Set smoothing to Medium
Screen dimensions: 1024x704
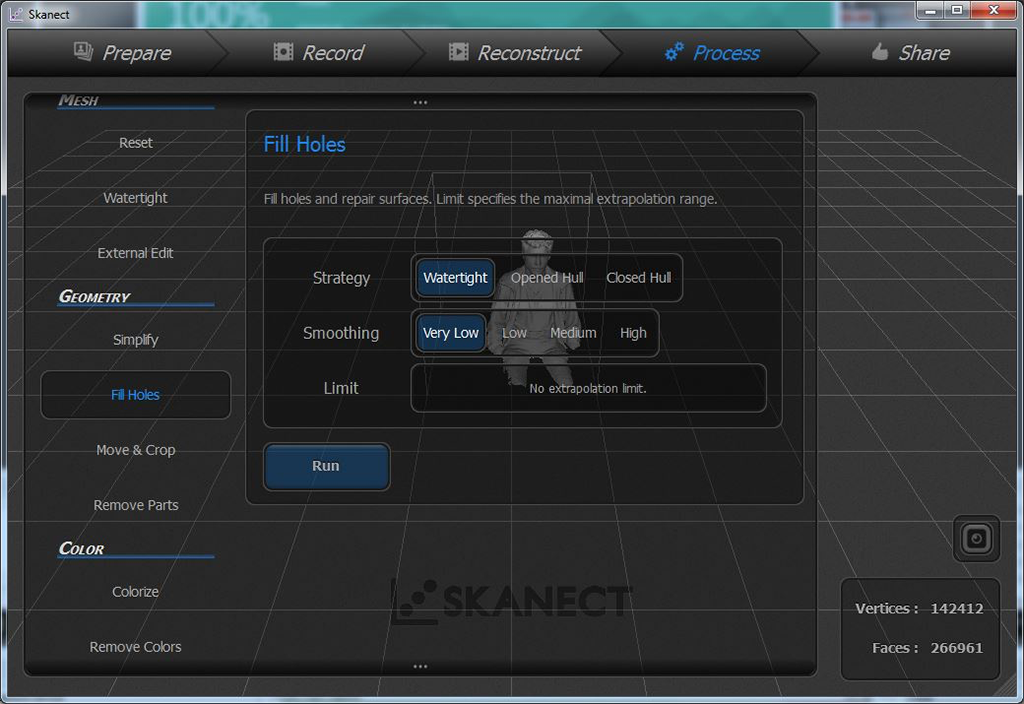pos(573,333)
